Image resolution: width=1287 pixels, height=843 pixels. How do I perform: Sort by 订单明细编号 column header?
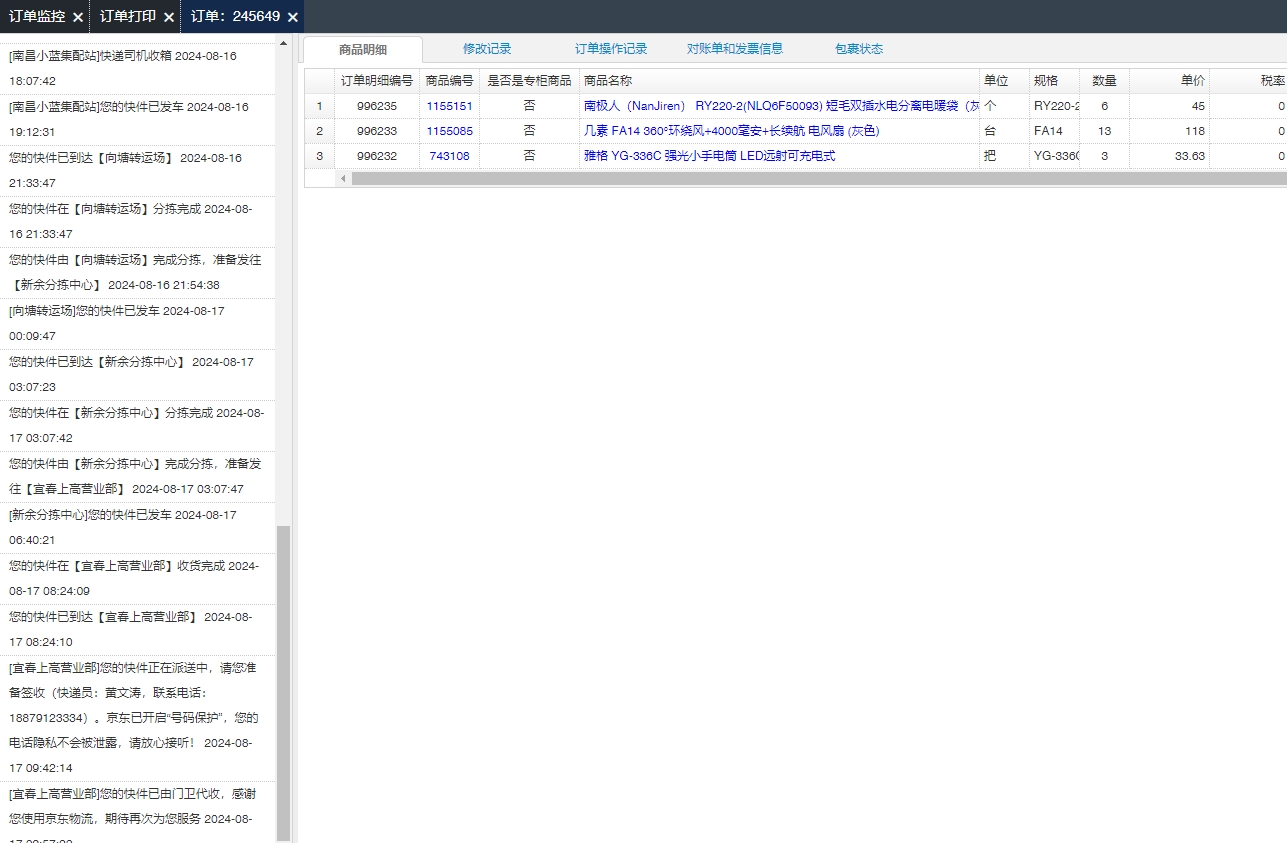[377, 80]
